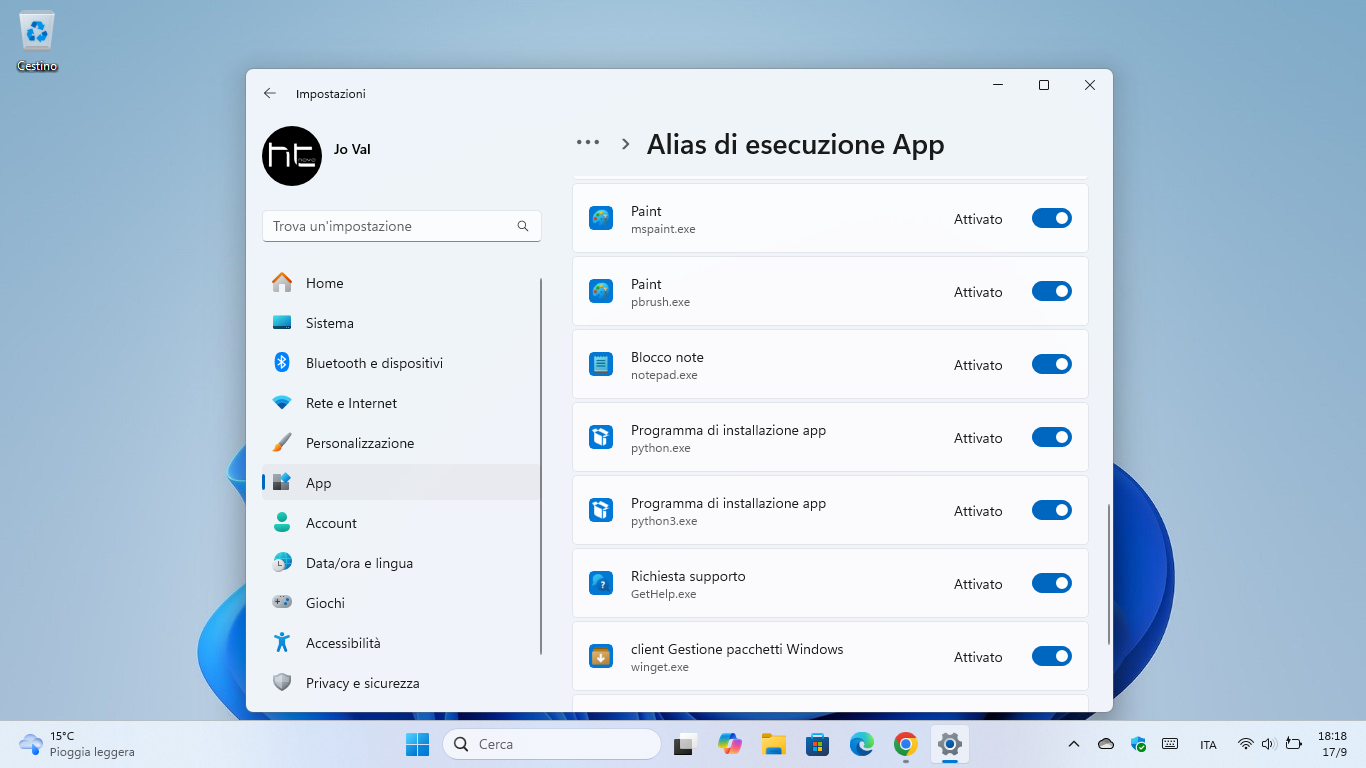This screenshot has height=768, width=1366.
Task: Launch Copilot from the taskbar
Action: point(729,744)
